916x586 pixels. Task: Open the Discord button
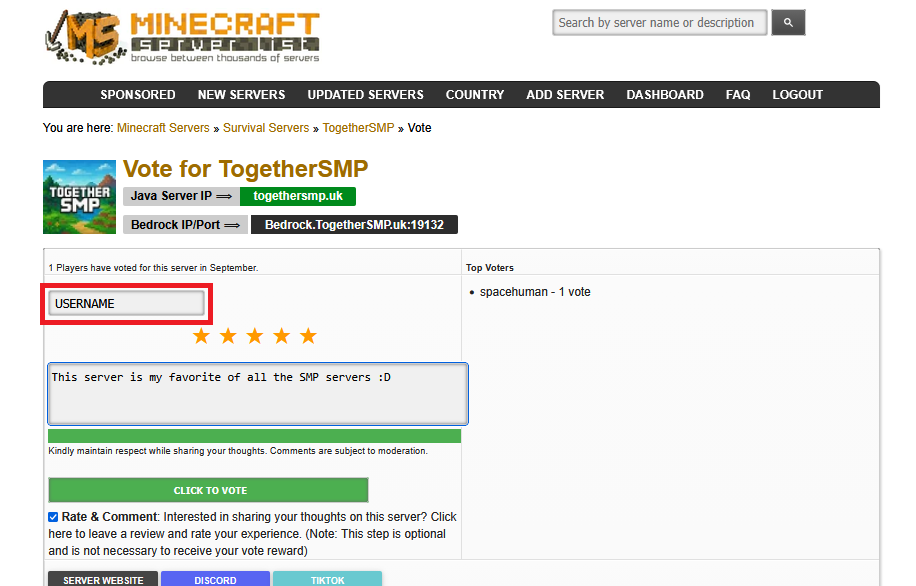point(216,579)
